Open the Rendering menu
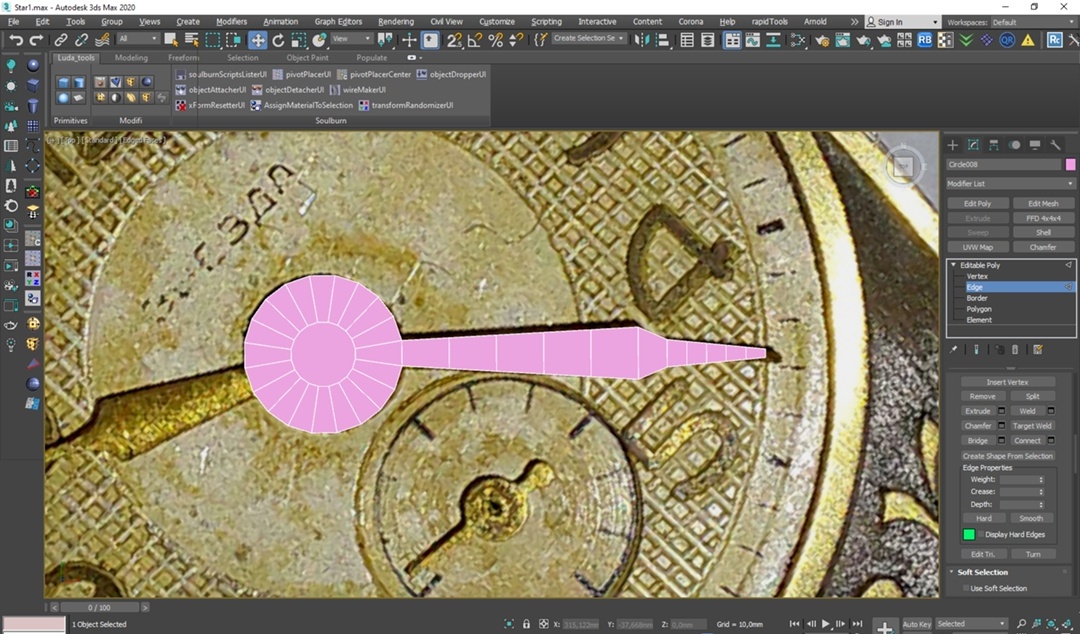The width and height of the screenshot is (1080, 634). point(396,22)
